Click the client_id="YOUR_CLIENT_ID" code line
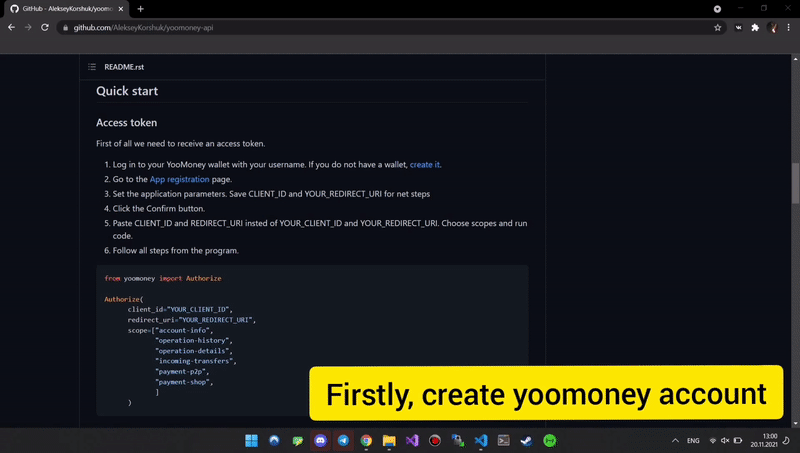 point(180,310)
